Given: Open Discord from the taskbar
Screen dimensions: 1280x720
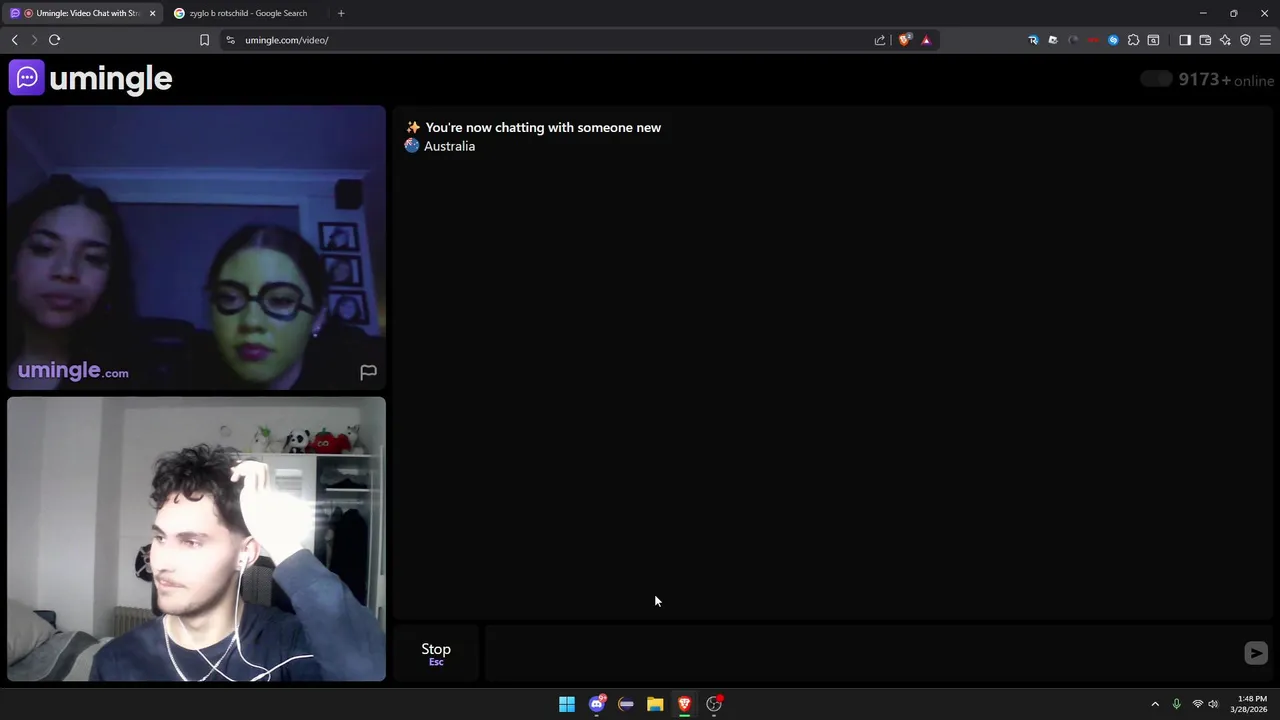Looking at the screenshot, I should point(597,704).
